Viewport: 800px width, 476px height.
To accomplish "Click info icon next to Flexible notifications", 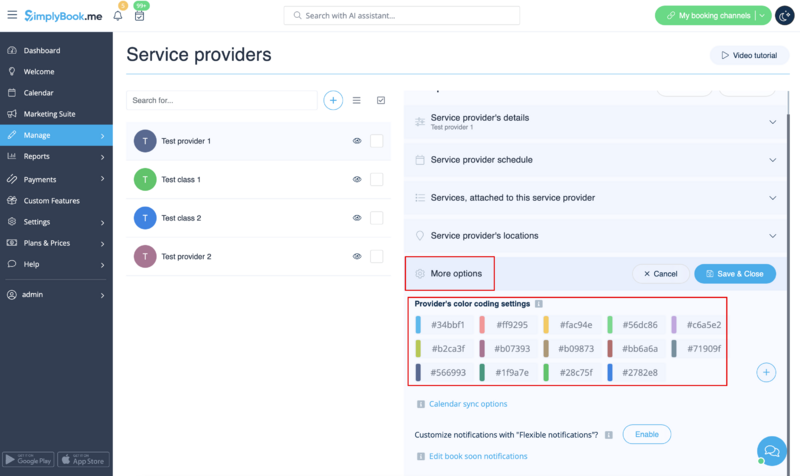I will click(609, 435).
